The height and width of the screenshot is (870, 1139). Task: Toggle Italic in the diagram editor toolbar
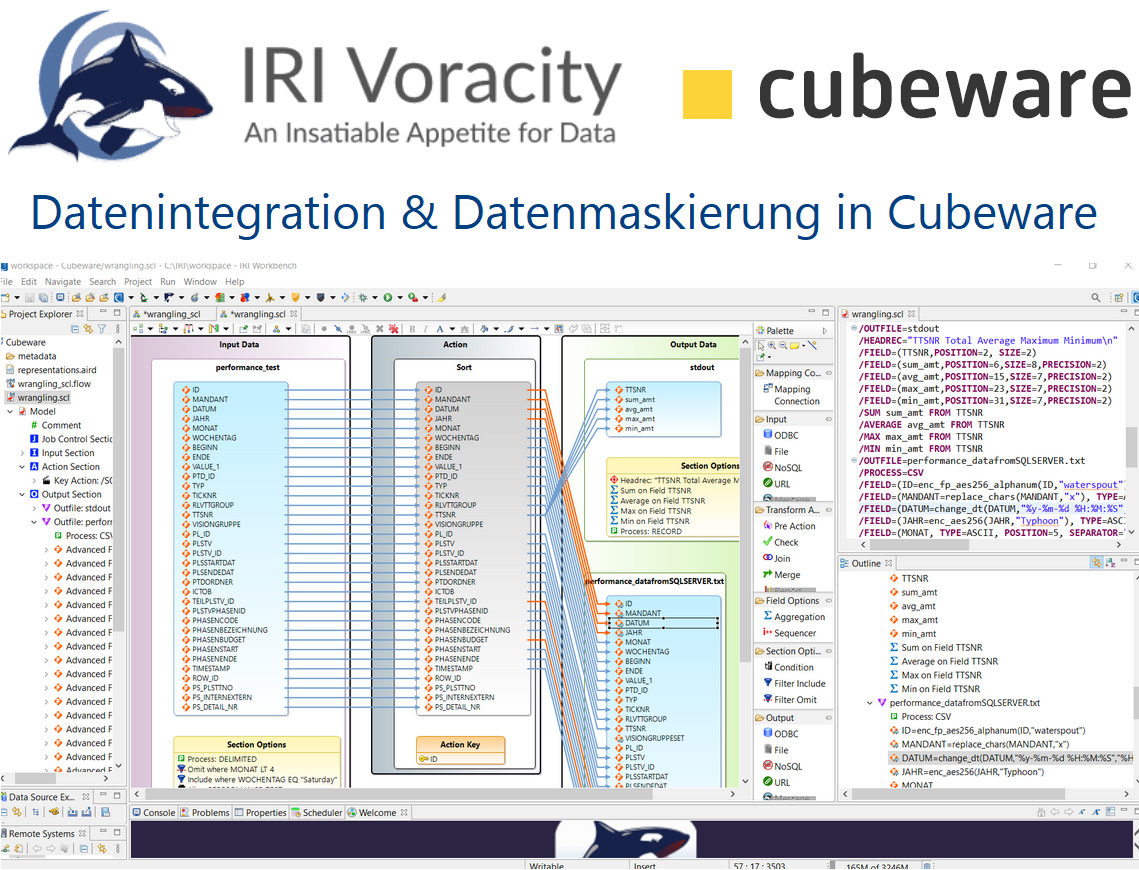tap(426, 329)
